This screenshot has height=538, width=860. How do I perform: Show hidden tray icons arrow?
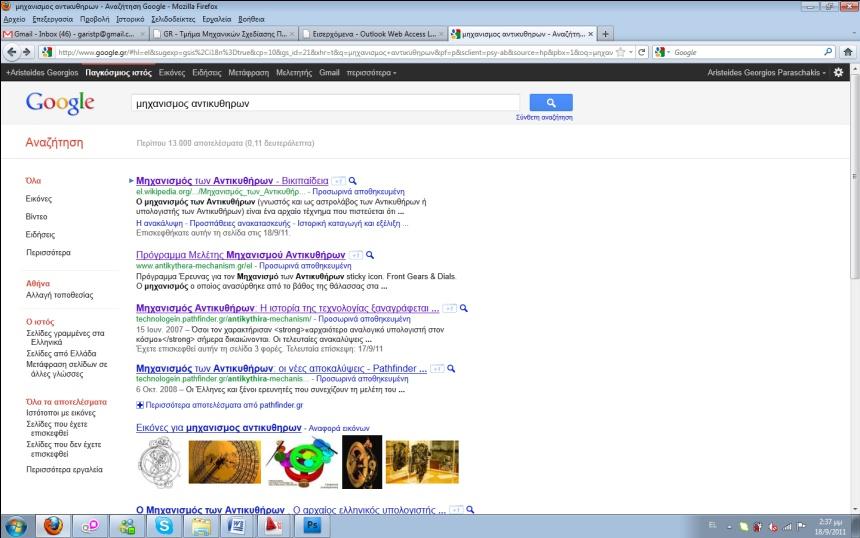(x=729, y=526)
